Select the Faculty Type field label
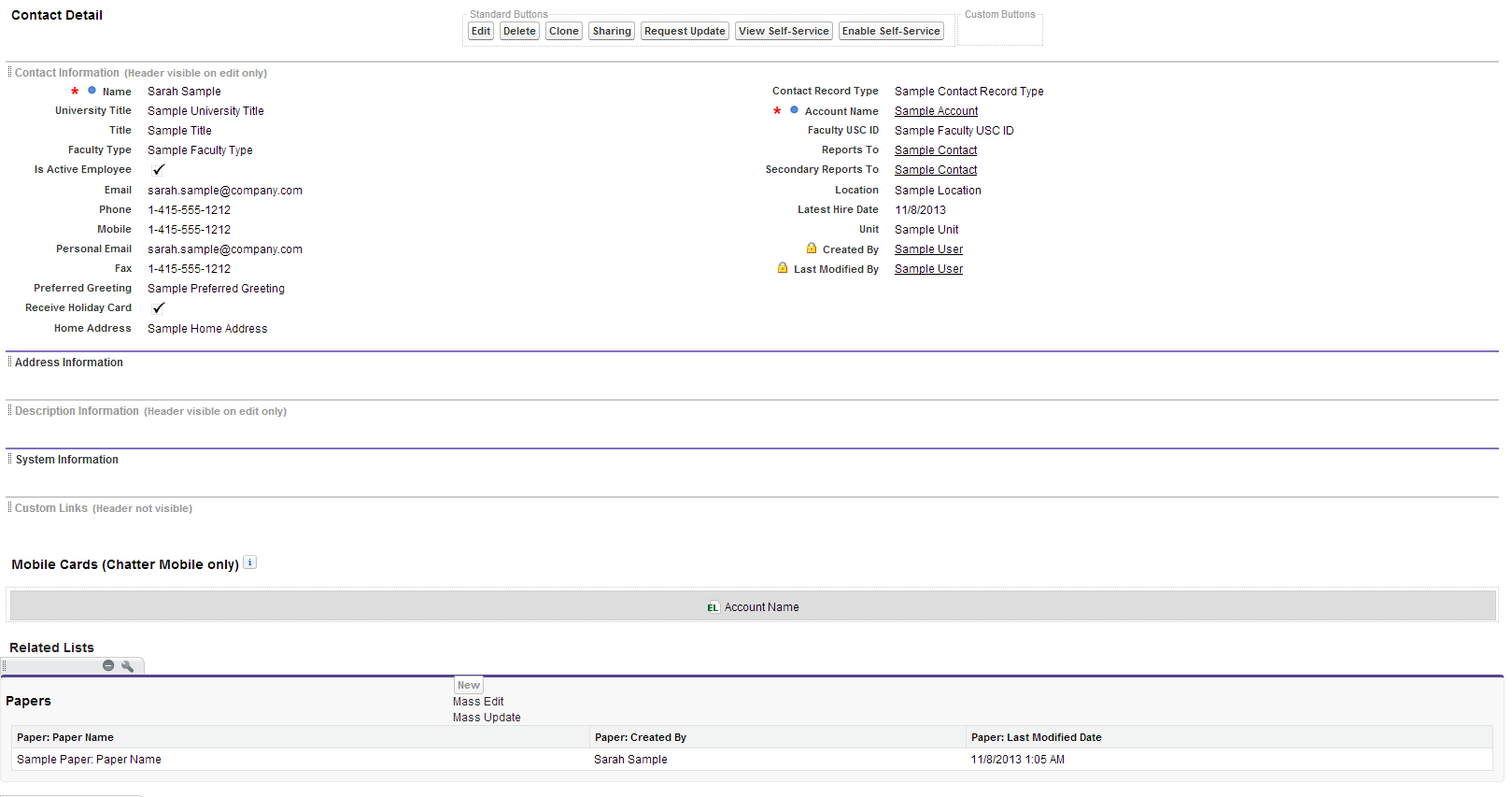 [x=100, y=149]
